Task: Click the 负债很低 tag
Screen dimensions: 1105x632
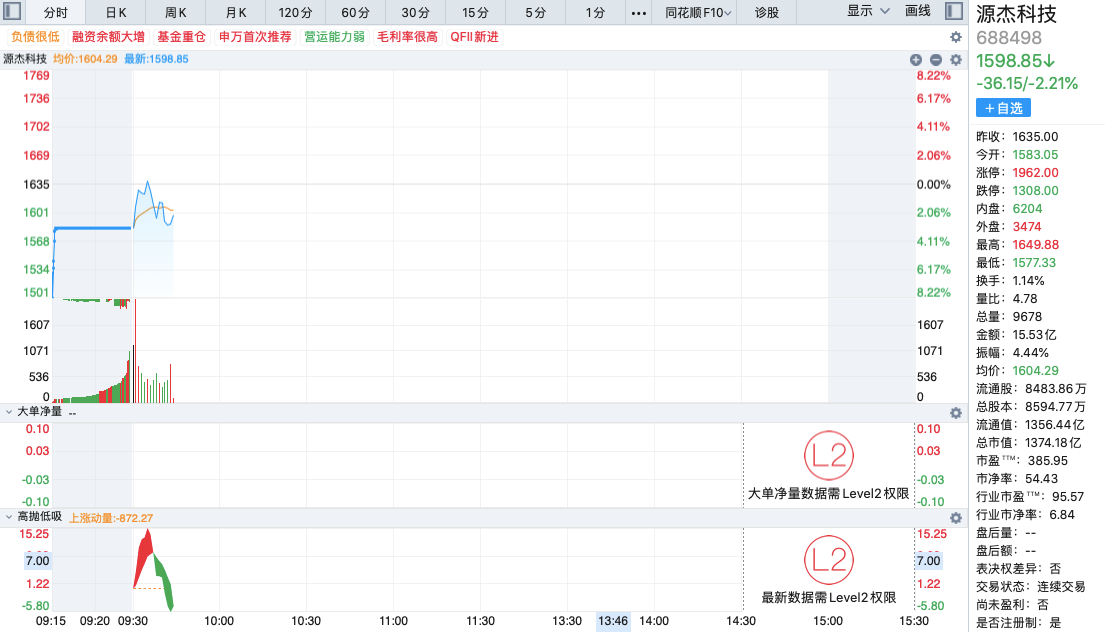Action: pos(35,37)
